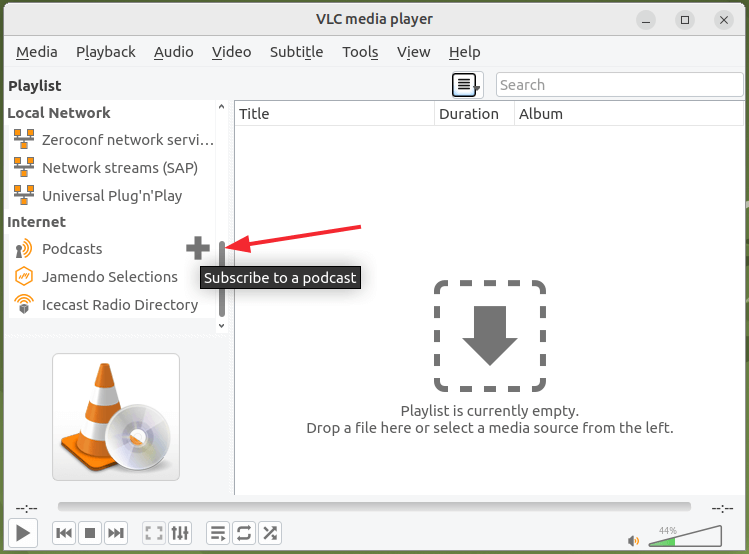749x554 pixels.
Task: Toggle loop repeat mode
Action: coord(244,533)
